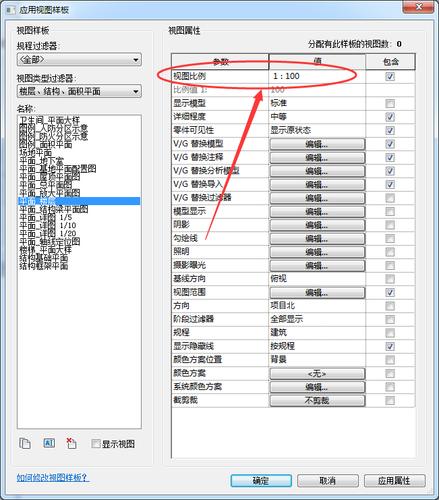Select 平面_地下室 template

coord(41,160)
